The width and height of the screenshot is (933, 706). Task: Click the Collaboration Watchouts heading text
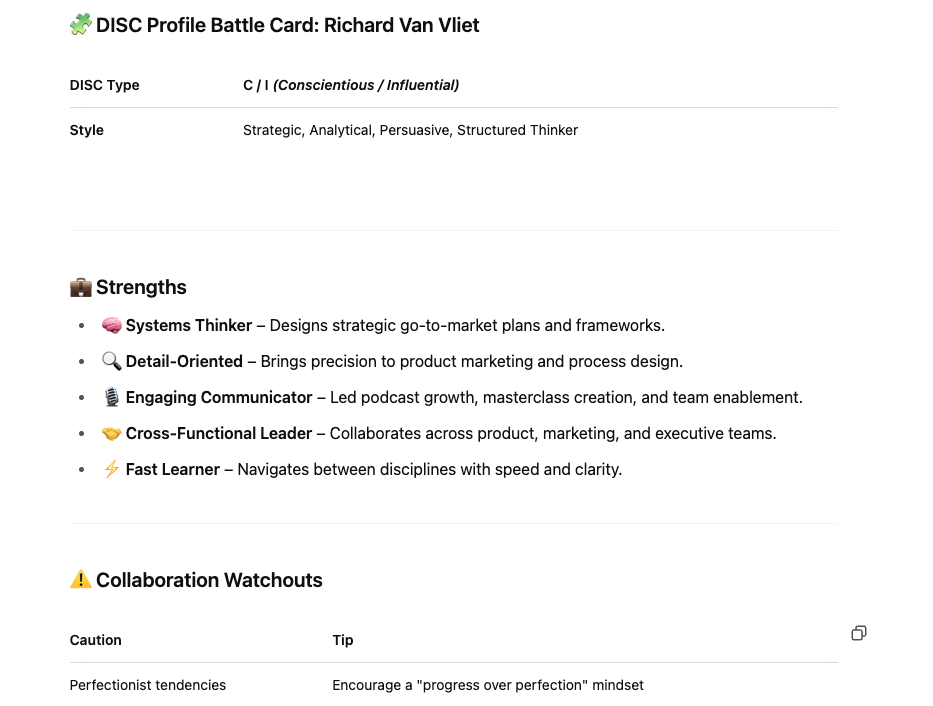[x=209, y=580]
